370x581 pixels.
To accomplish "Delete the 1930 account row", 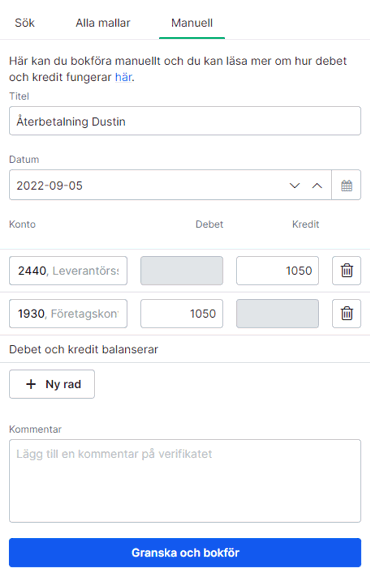I will pos(347,313).
